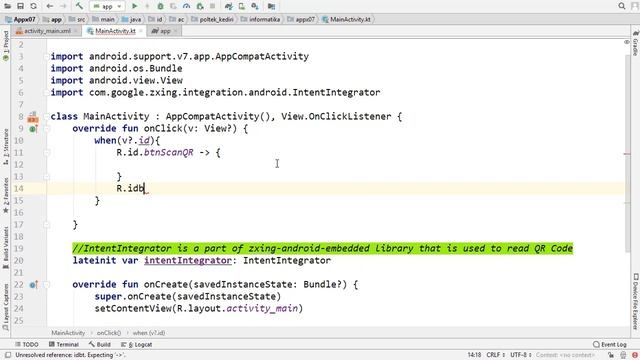The width and height of the screenshot is (640, 360).
Task: Collapse the onClick function fold marker
Action: click(47, 129)
